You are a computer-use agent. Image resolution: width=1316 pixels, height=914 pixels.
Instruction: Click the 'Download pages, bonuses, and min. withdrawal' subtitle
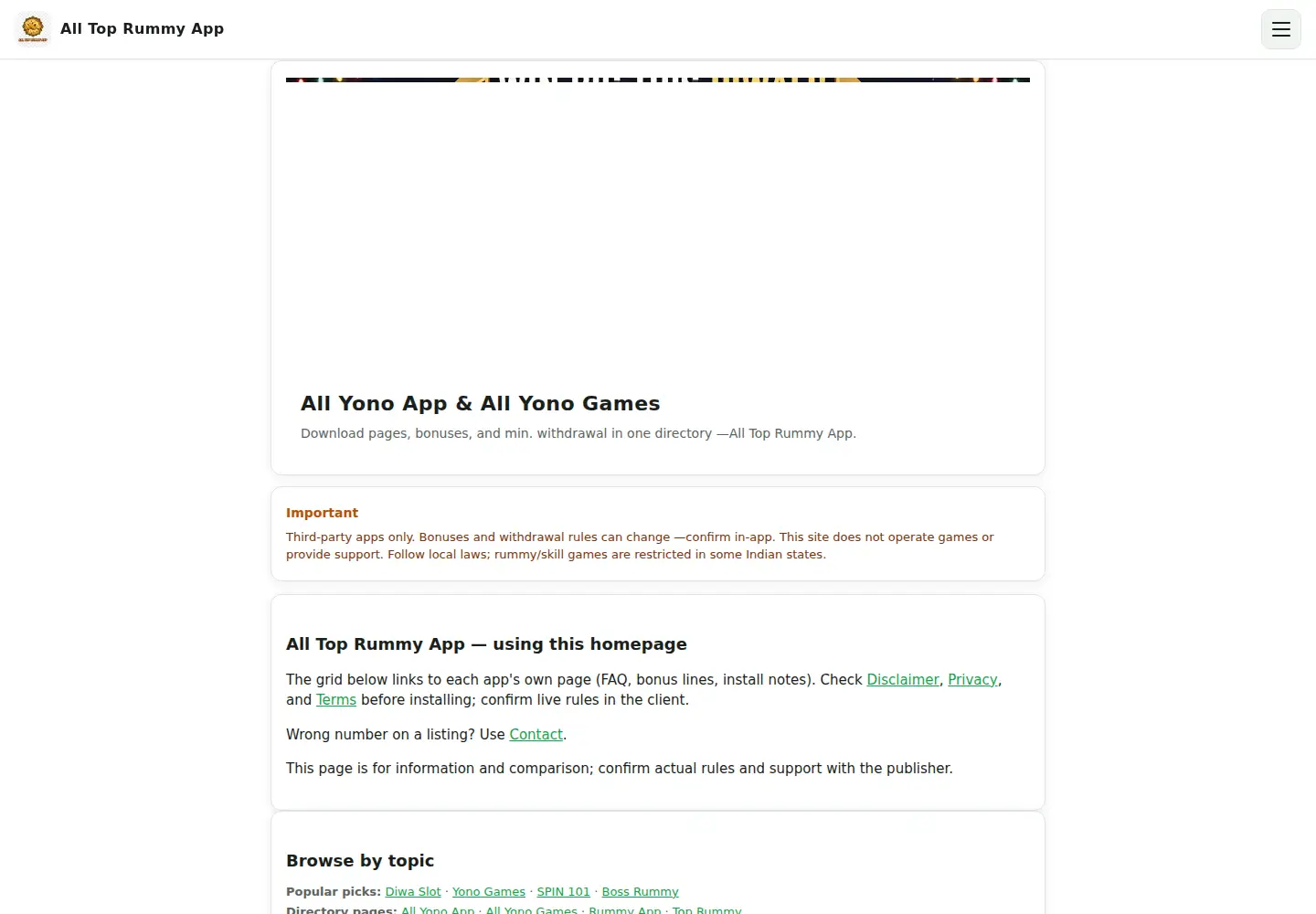(578, 433)
